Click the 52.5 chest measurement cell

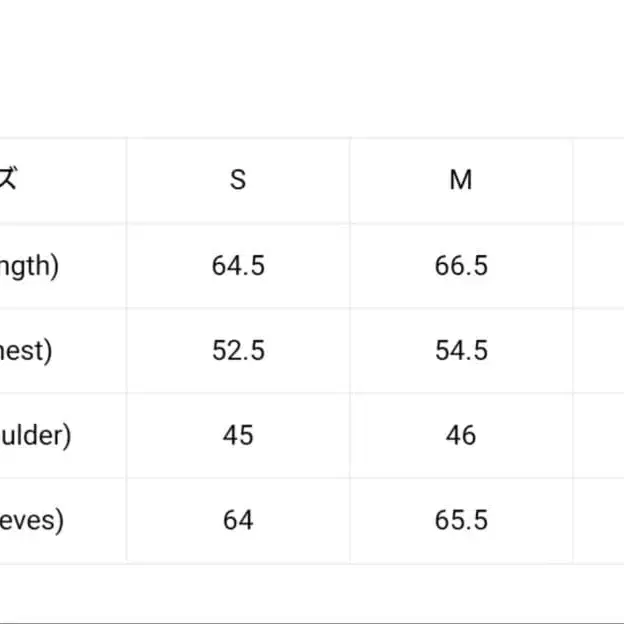point(238,351)
